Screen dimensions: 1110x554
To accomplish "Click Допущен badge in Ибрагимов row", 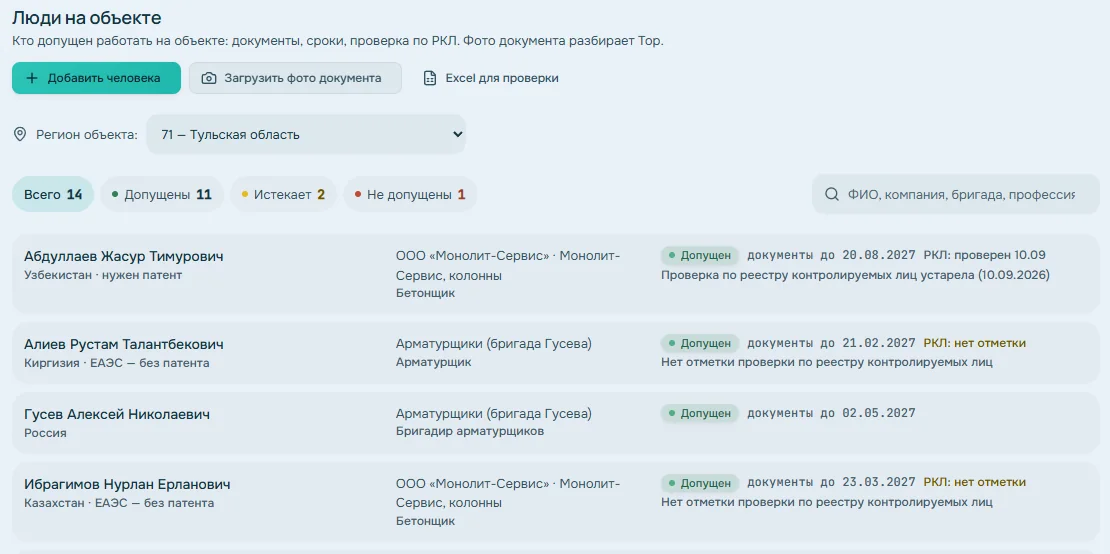I will (x=700, y=483).
